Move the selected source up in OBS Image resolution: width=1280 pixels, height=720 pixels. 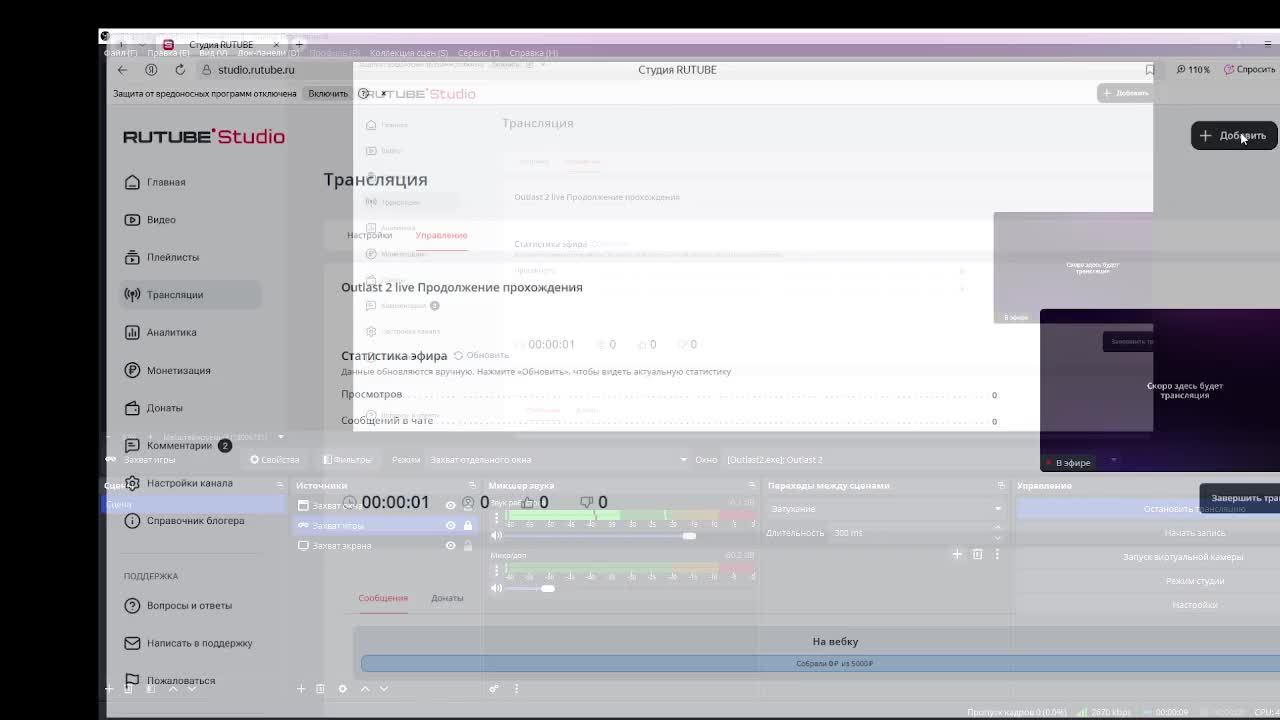(364, 688)
